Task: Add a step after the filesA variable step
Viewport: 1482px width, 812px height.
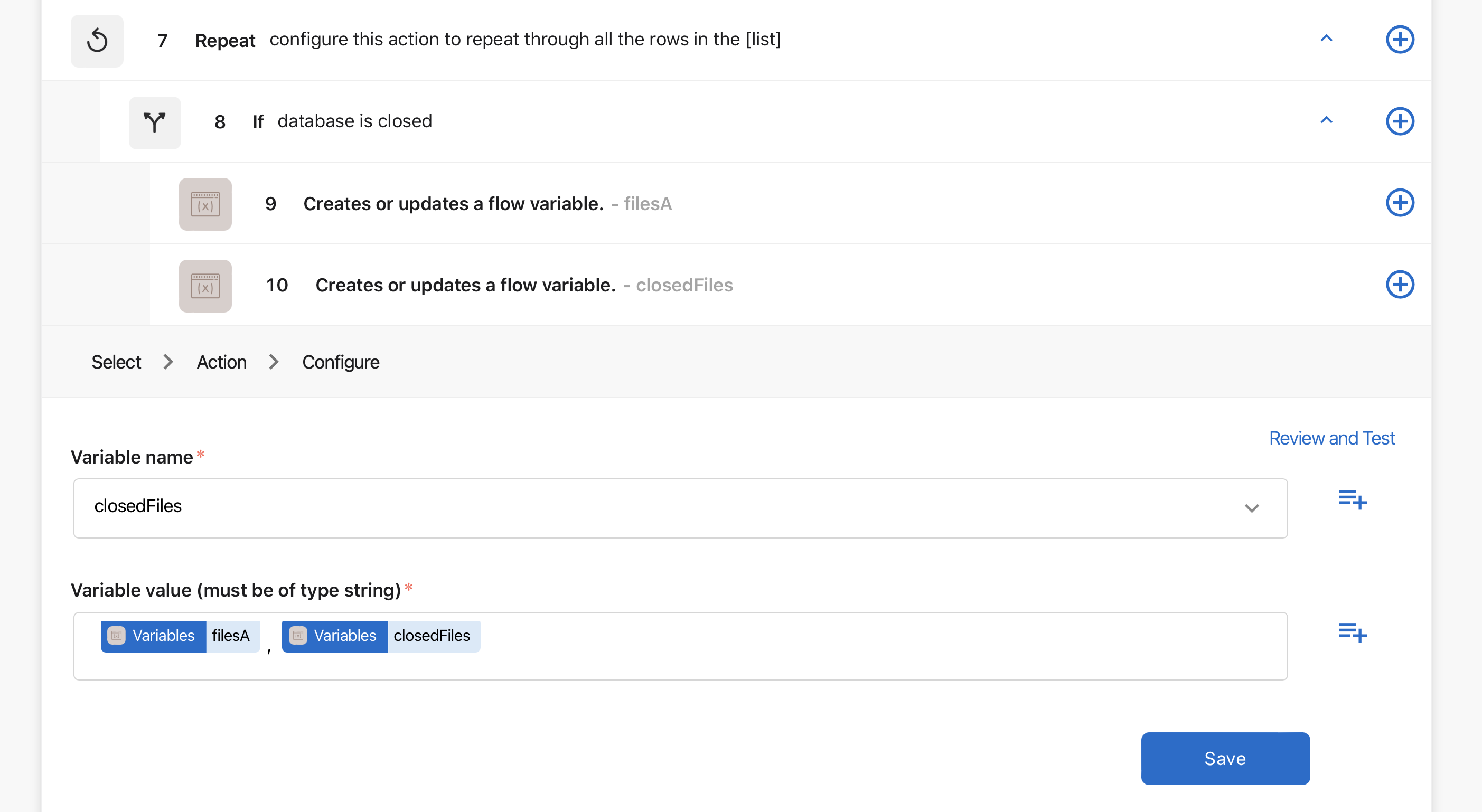Action: (1399, 202)
